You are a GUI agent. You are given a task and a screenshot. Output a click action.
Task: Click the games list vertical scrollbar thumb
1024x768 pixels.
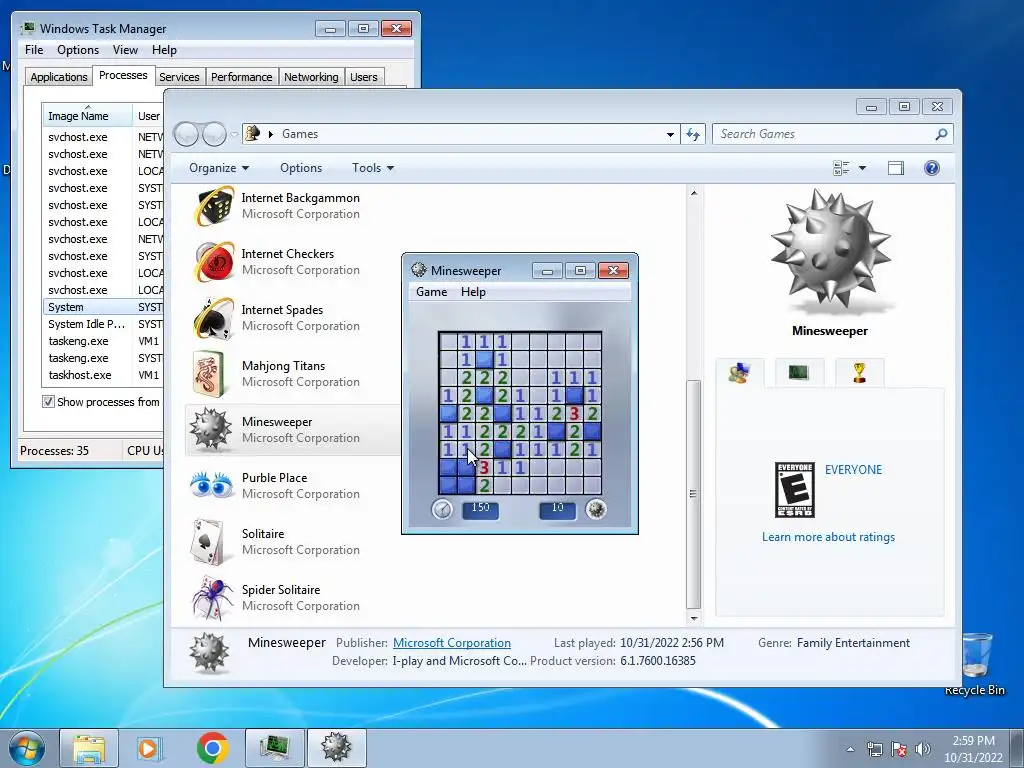(x=694, y=494)
